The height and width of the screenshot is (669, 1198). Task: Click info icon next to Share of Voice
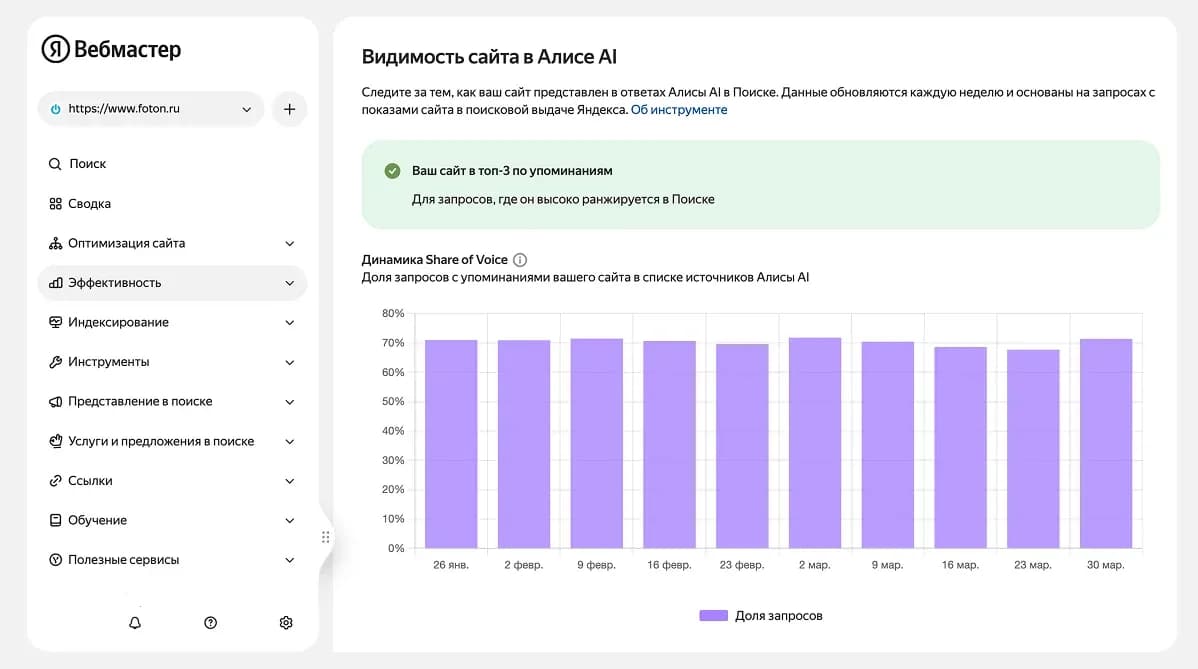point(520,260)
